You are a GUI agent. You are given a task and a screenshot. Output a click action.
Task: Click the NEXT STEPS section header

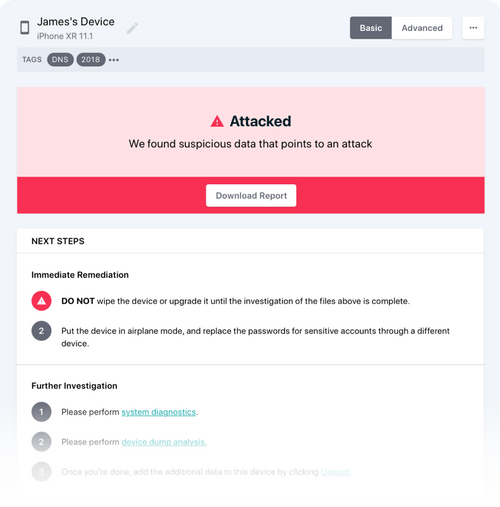(58, 241)
